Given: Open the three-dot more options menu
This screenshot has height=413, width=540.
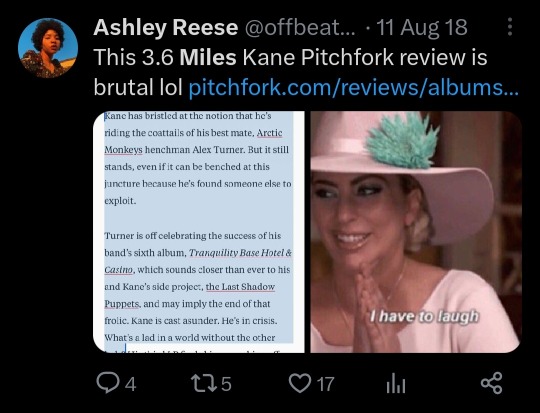Looking at the screenshot, I should click(510, 27).
